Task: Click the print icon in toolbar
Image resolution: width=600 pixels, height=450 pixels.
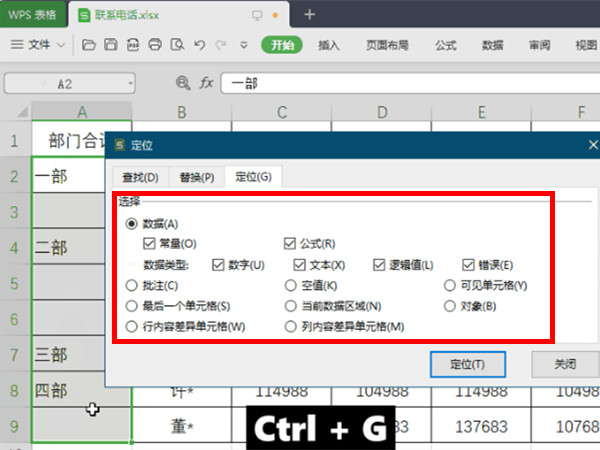Action: click(155, 45)
